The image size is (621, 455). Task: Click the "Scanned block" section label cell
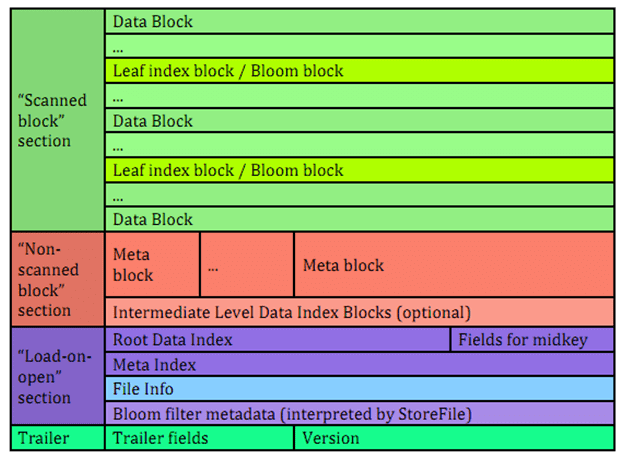[x=57, y=120]
